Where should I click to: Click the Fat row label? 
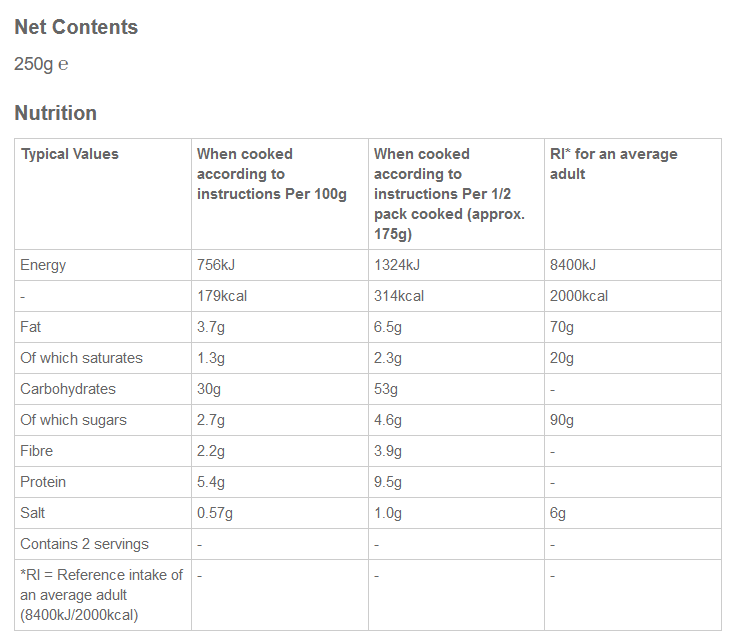pyautogui.click(x=31, y=327)
